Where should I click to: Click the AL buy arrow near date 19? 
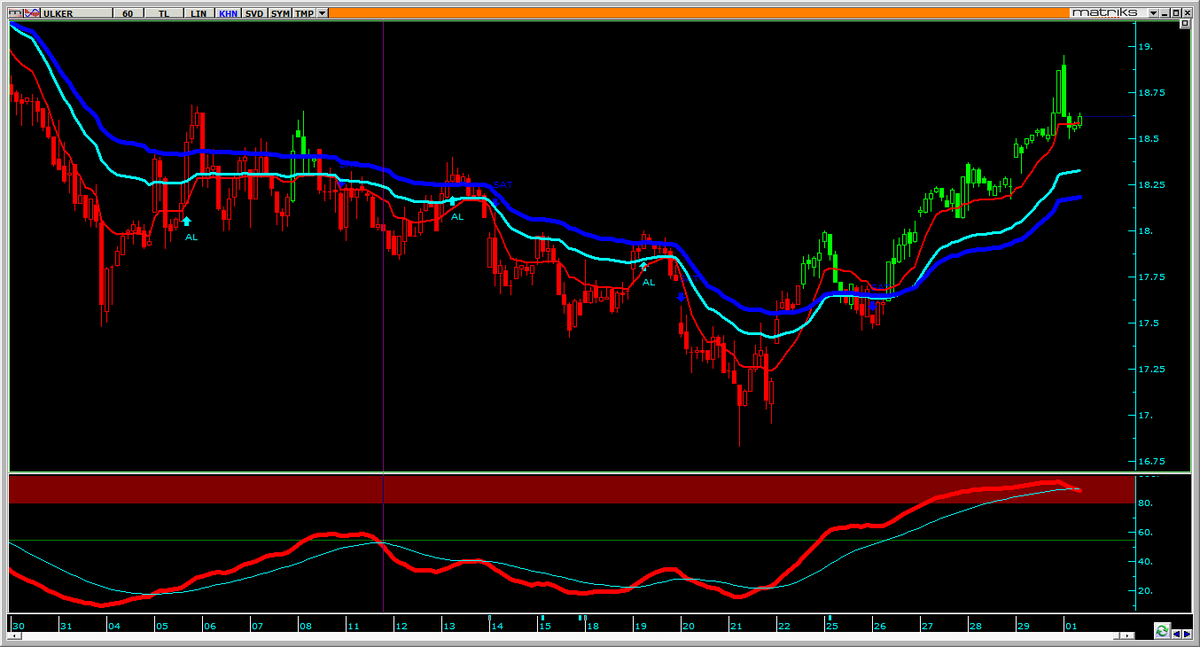[x=643, y=266]
